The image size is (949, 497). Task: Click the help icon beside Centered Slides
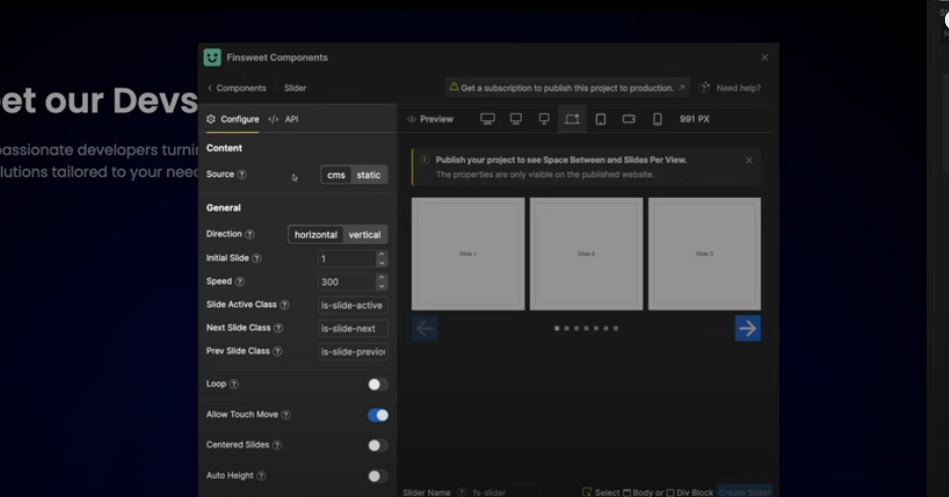277,445
